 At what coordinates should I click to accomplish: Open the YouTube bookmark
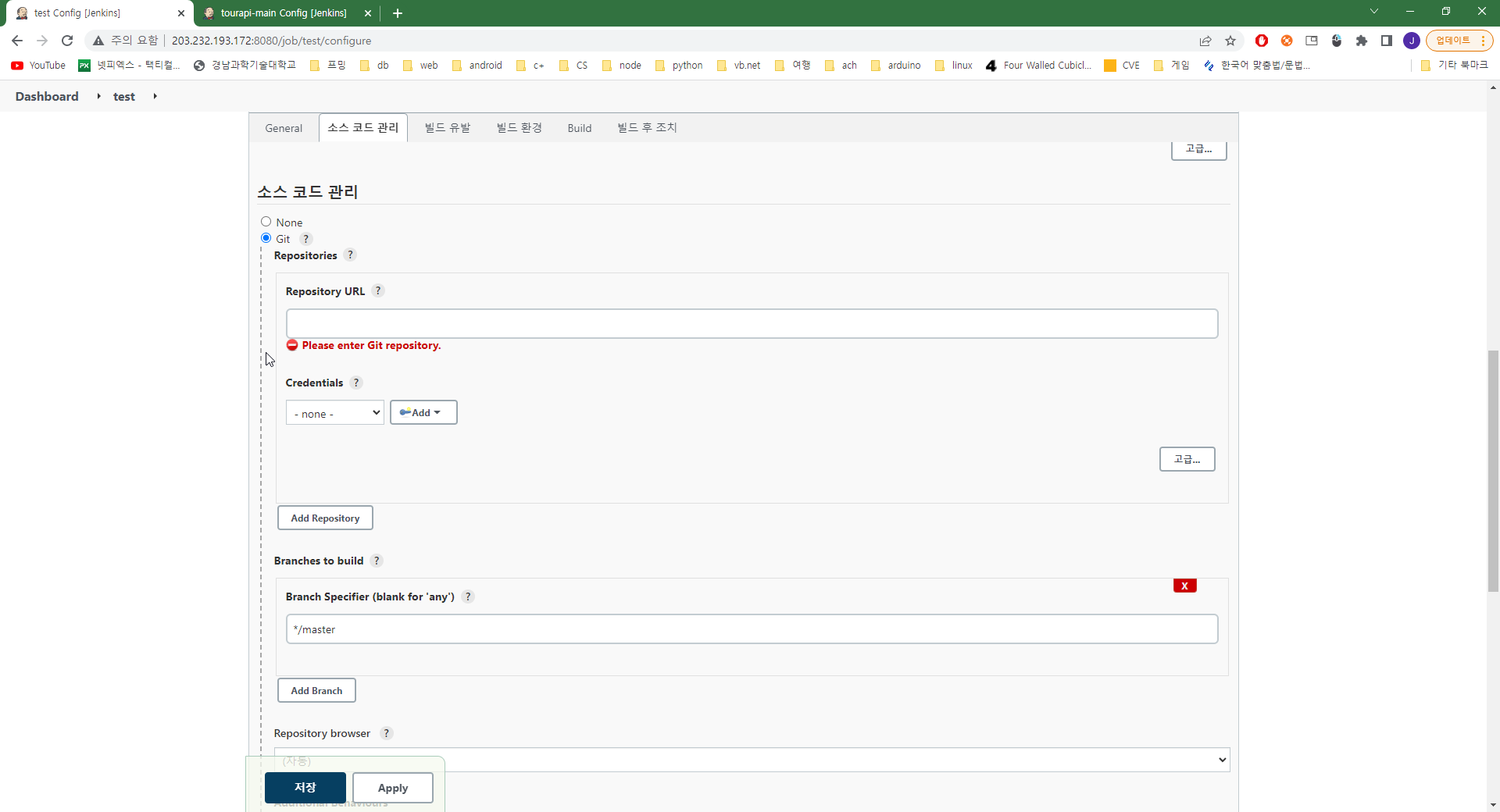click(x=37, y=66)
